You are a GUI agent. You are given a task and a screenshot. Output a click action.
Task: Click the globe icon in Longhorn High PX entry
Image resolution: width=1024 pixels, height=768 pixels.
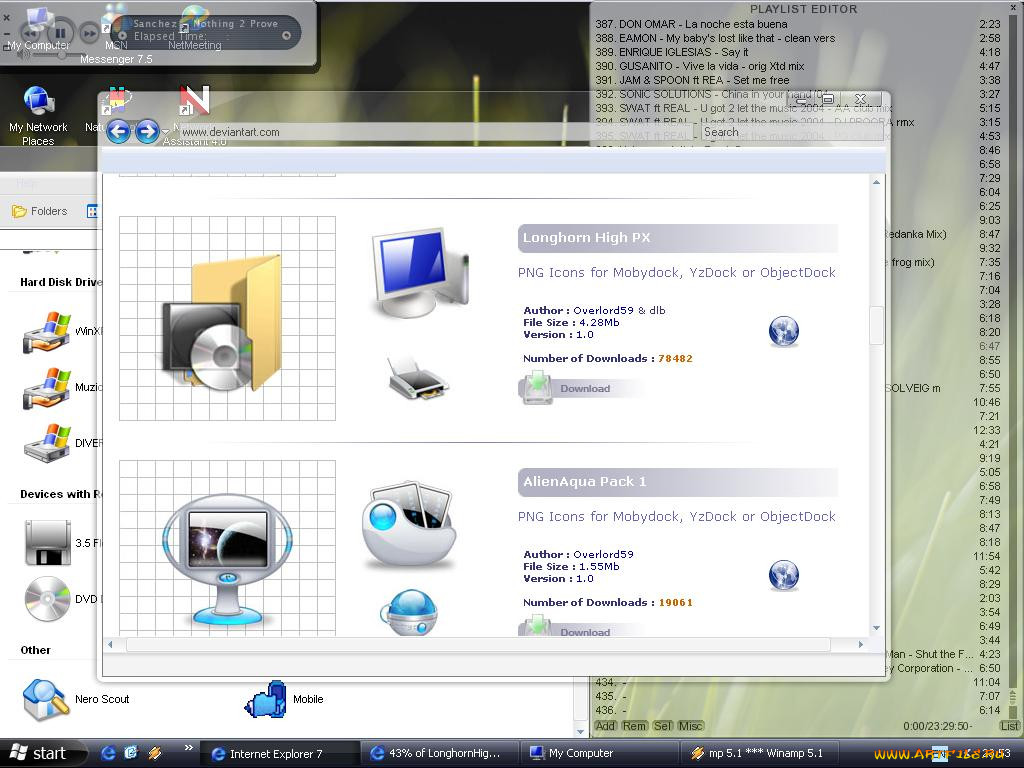click(x=784, y=331)
